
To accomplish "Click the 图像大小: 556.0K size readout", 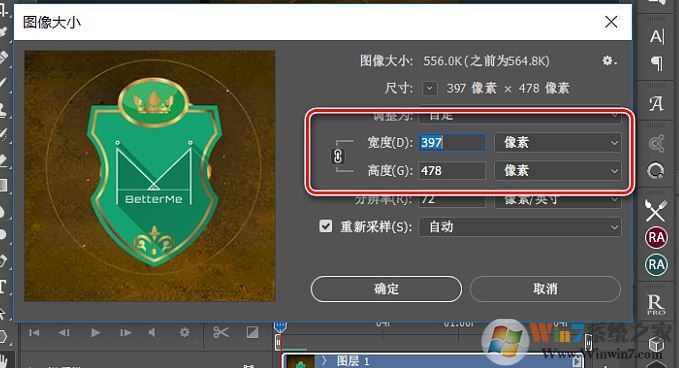I will point(455,61).
